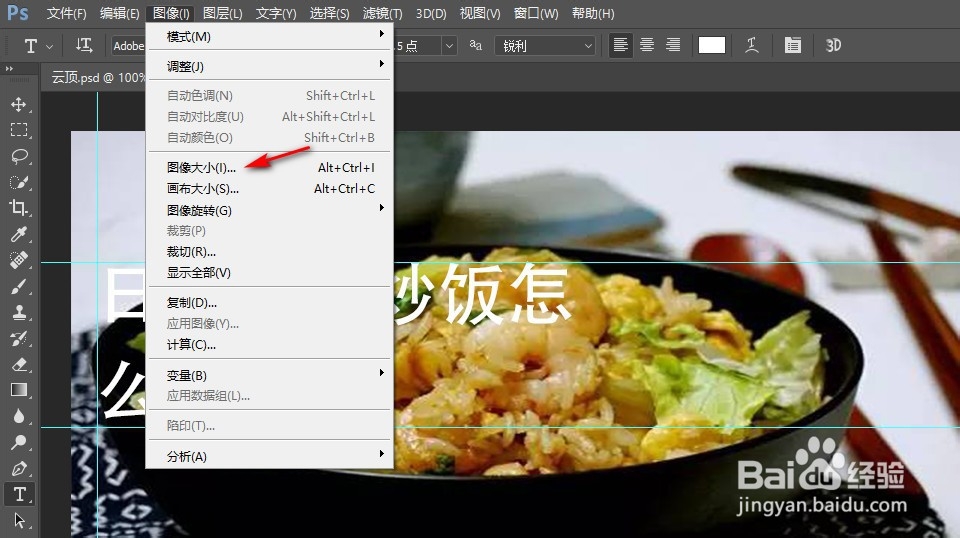Center align text
This screenshot has width=960, height=538.
647,45
